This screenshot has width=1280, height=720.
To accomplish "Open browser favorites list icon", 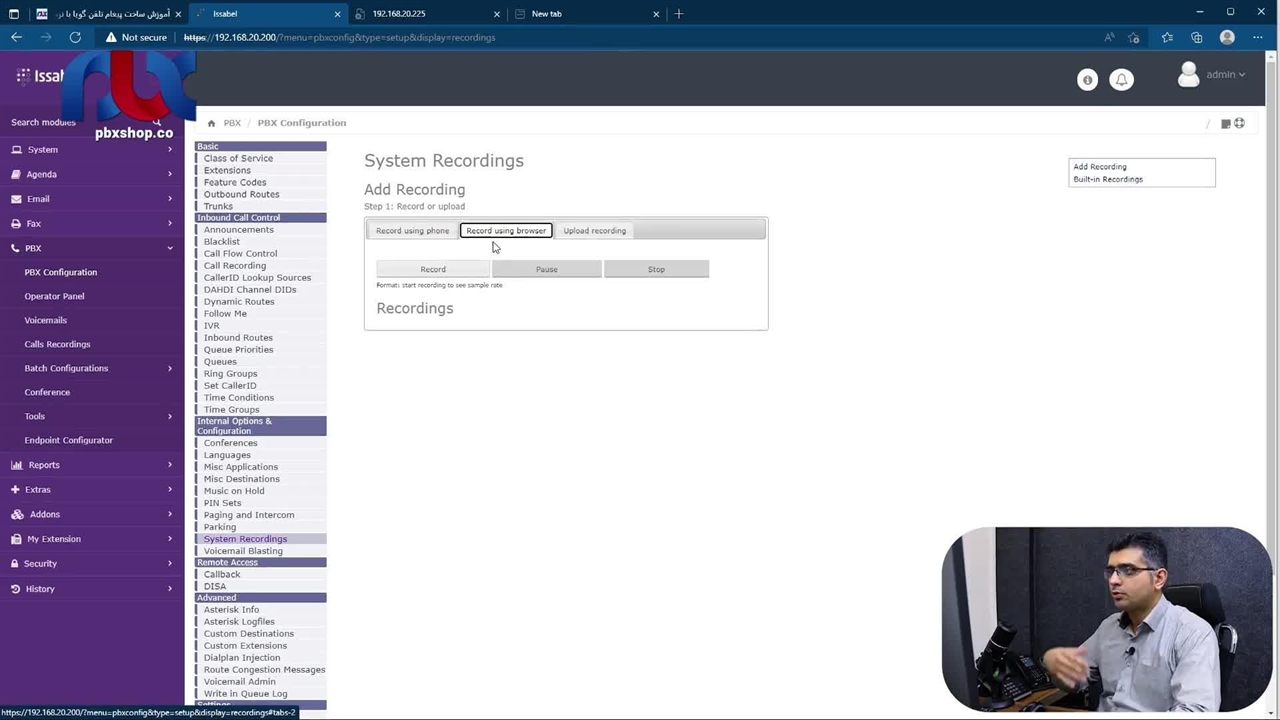I will pos(1166,37).
